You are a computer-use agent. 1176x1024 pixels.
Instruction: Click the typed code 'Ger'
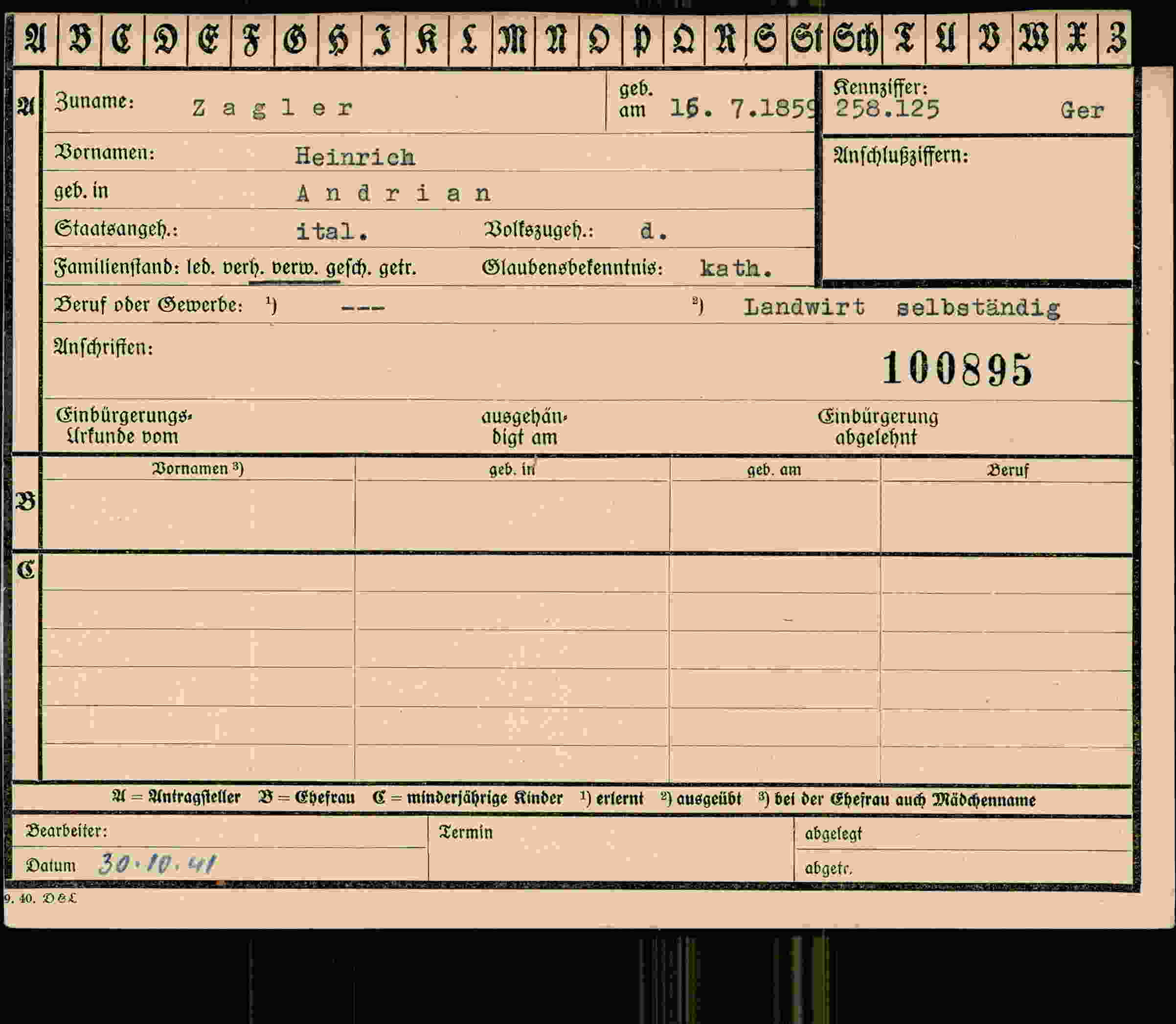point(1082,110)
